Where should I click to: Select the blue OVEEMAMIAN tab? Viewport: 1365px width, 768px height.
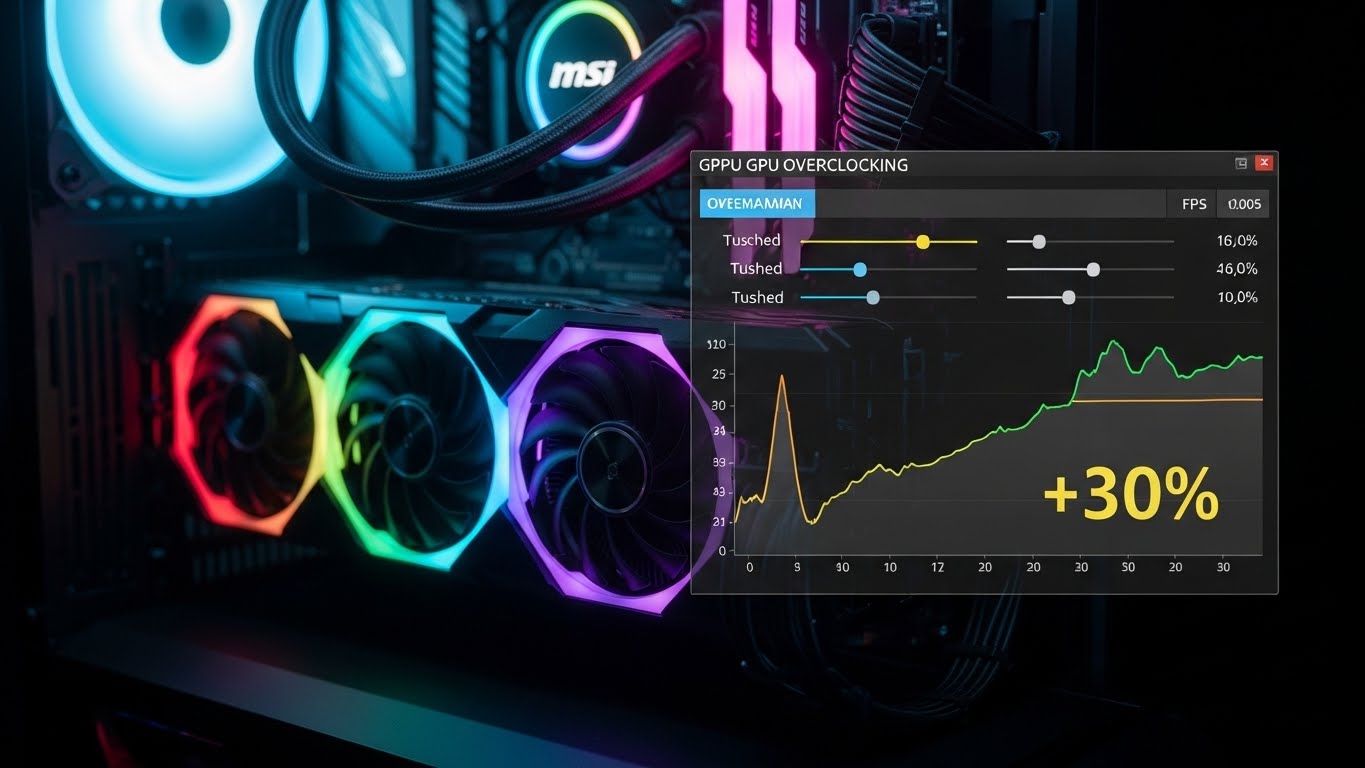click(757, 204)
